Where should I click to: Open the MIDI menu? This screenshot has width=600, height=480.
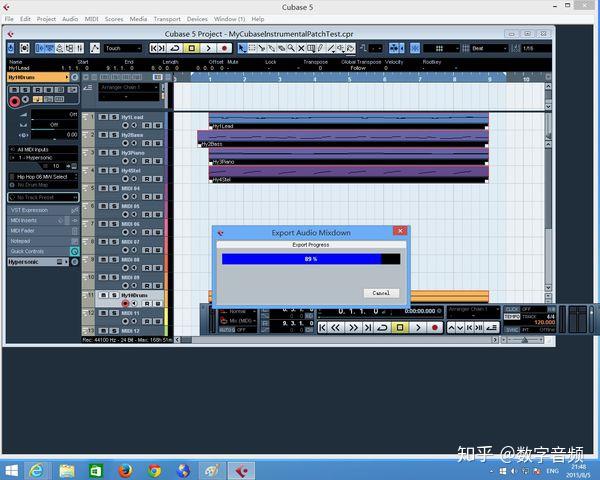(x=91, y=19)
